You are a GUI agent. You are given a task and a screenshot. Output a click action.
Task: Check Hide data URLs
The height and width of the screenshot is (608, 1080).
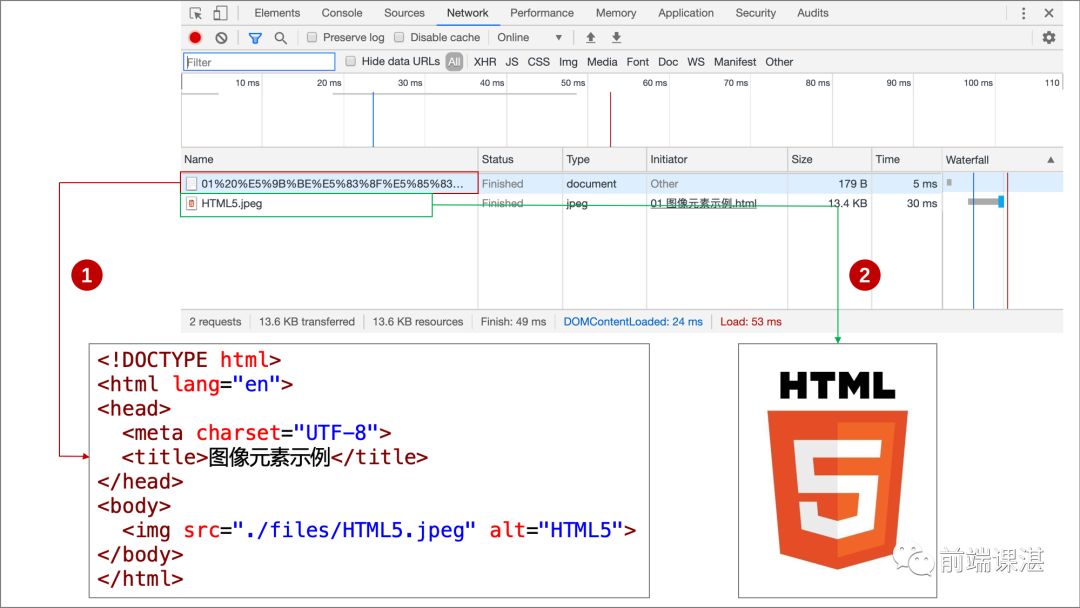(351, 61)
